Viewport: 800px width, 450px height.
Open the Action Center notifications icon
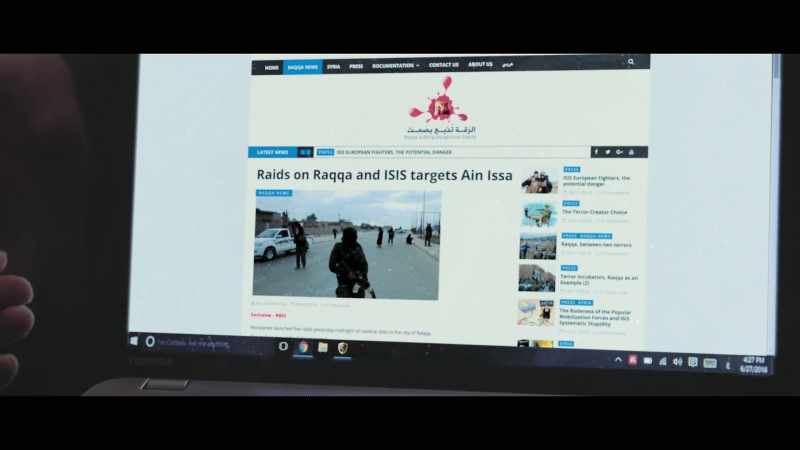tap(692, 362)
